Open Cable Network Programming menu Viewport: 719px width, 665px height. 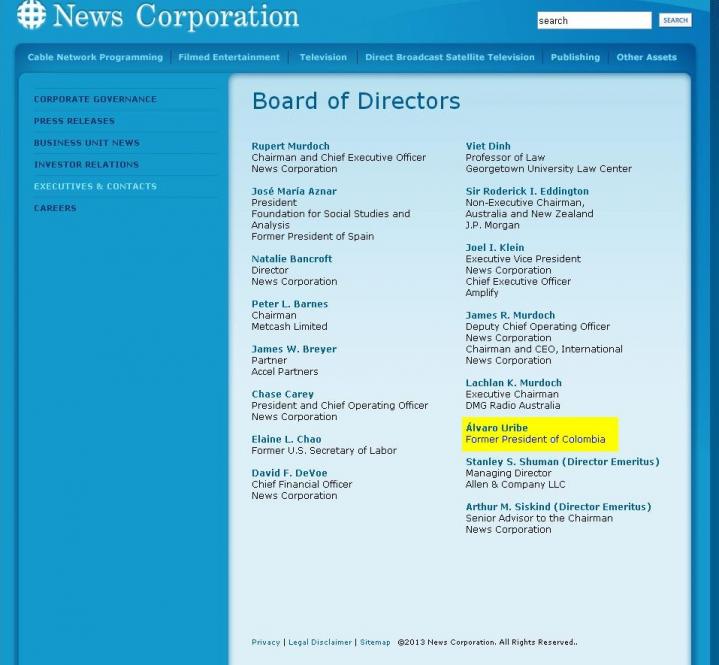point(95,57)
